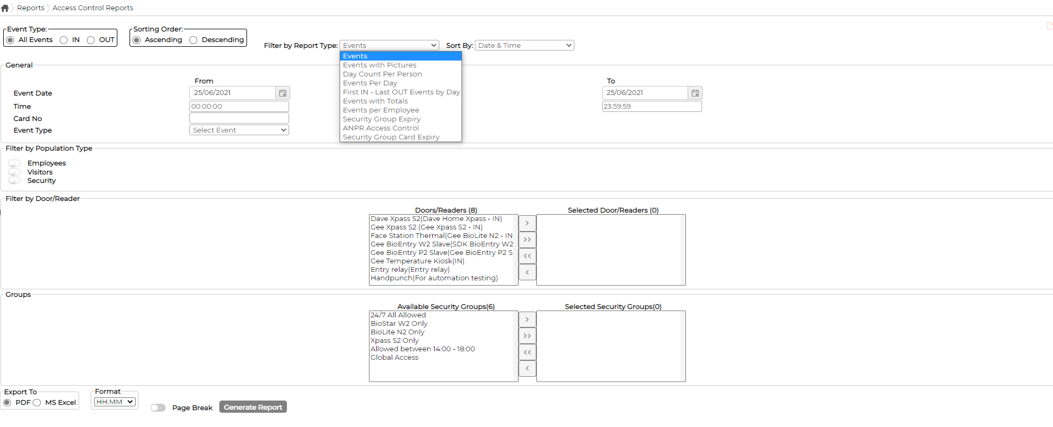Screen dimensions: 1053x427
Task: Select Xpass S2 Only security group
Action: (442, 340)
